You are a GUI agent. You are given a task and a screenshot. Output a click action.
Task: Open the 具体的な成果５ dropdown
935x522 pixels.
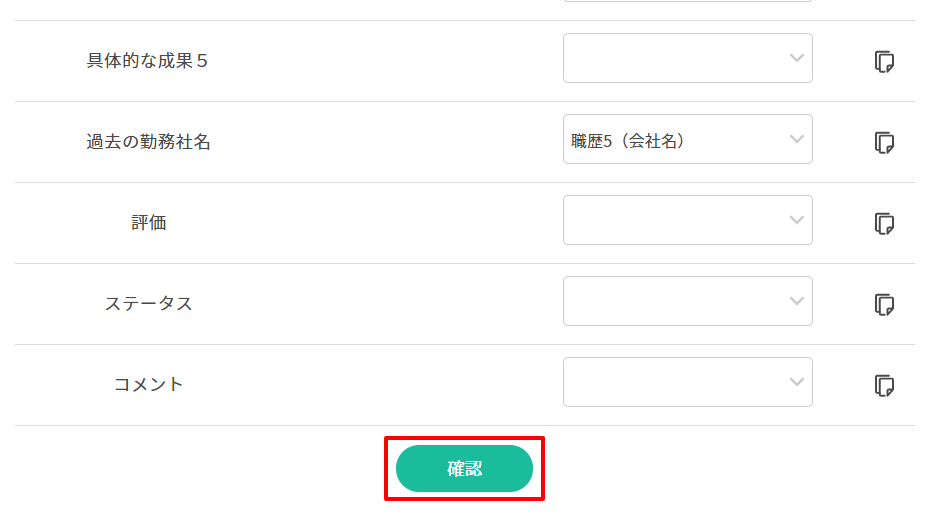click(687, 58)
